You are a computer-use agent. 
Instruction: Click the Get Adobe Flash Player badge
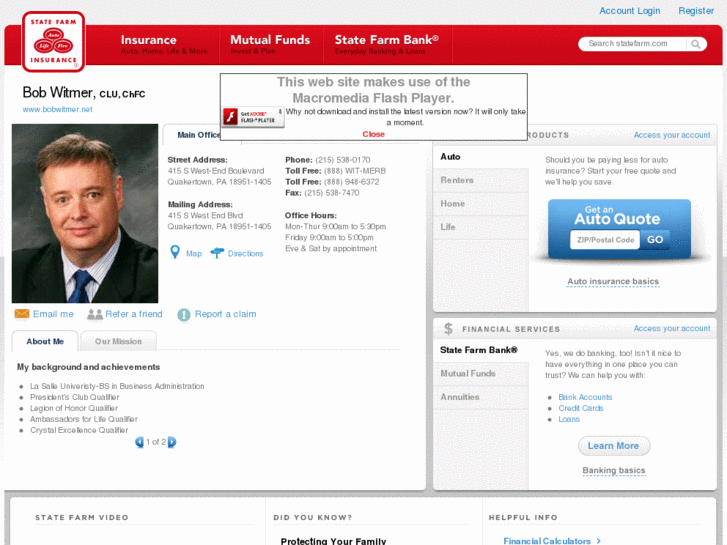coord(253,117)
